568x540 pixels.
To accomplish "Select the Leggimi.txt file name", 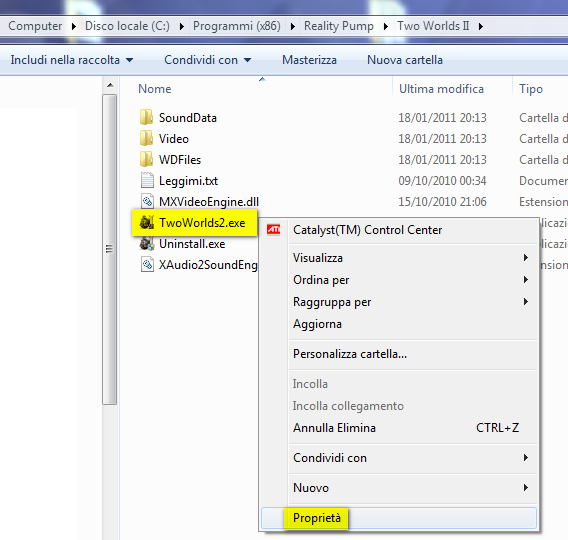I will [188, 181].
